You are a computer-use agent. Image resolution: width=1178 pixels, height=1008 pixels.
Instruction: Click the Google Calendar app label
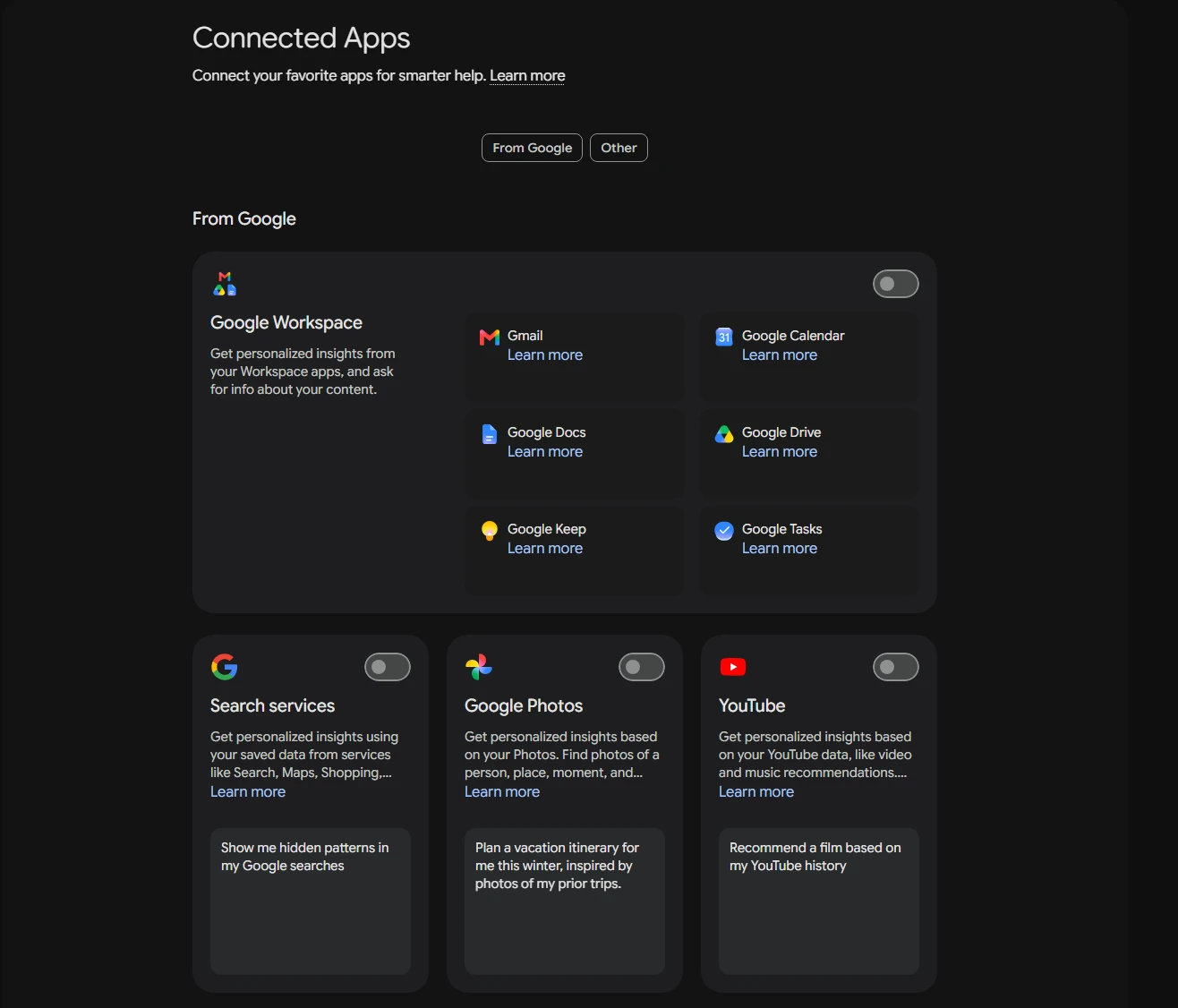[793, 336]
